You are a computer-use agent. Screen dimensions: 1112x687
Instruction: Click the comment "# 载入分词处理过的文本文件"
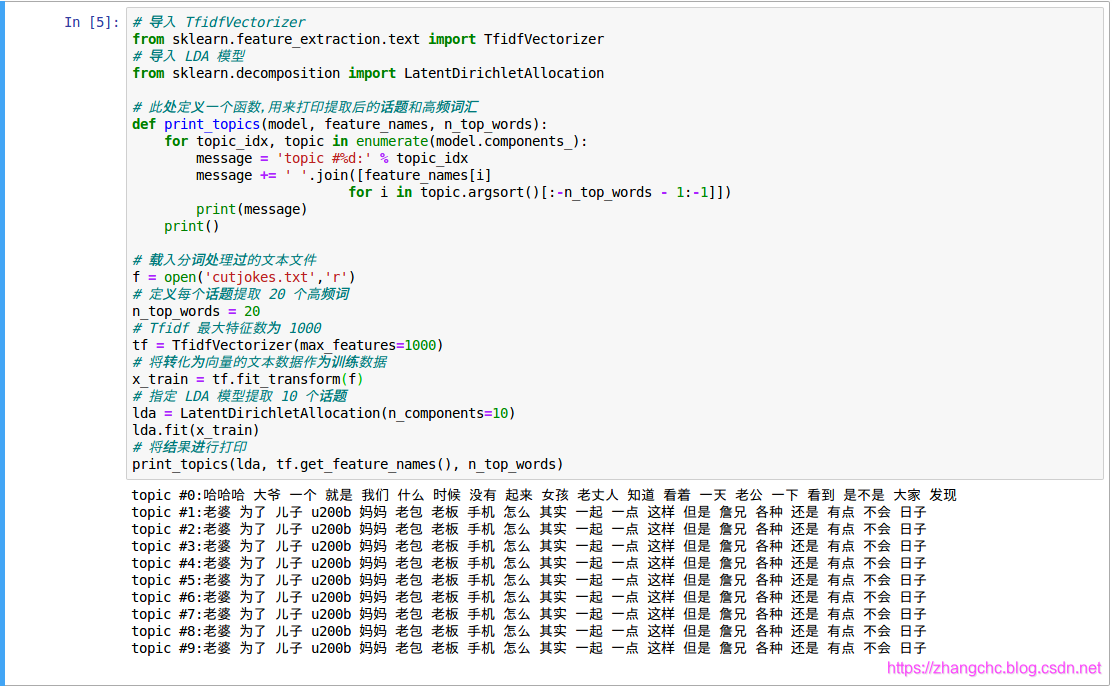click(x=224, y=260)
